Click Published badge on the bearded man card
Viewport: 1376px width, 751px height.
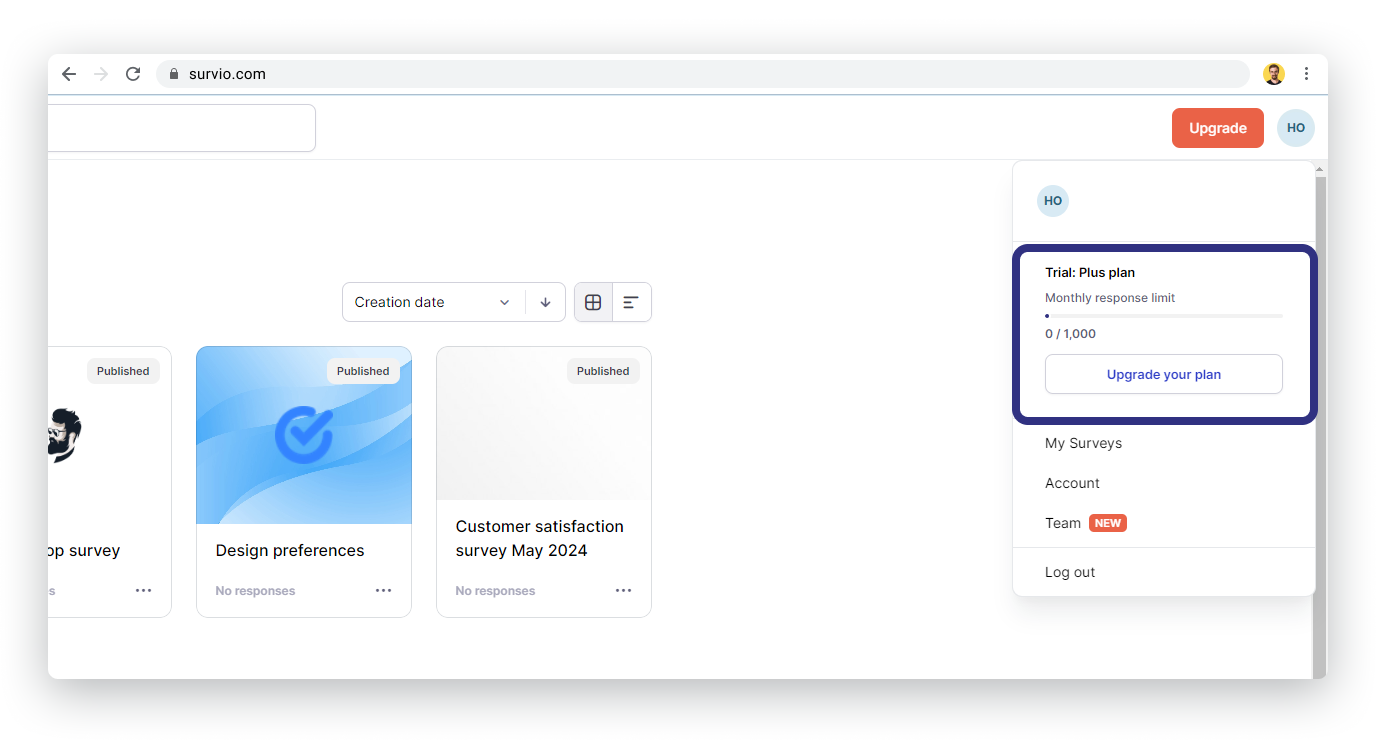coord(123,371)
